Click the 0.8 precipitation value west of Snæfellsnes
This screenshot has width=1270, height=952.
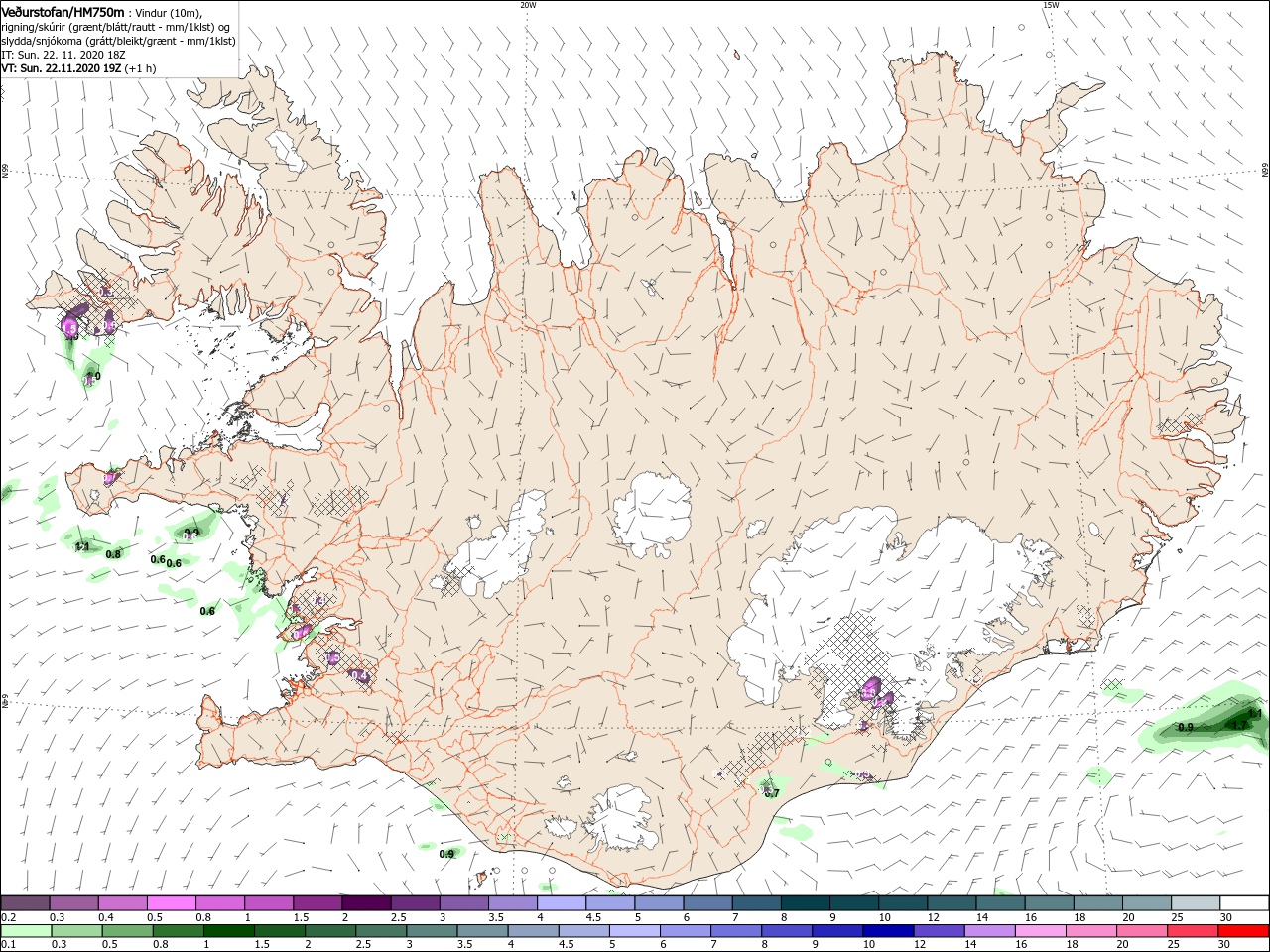113,553
